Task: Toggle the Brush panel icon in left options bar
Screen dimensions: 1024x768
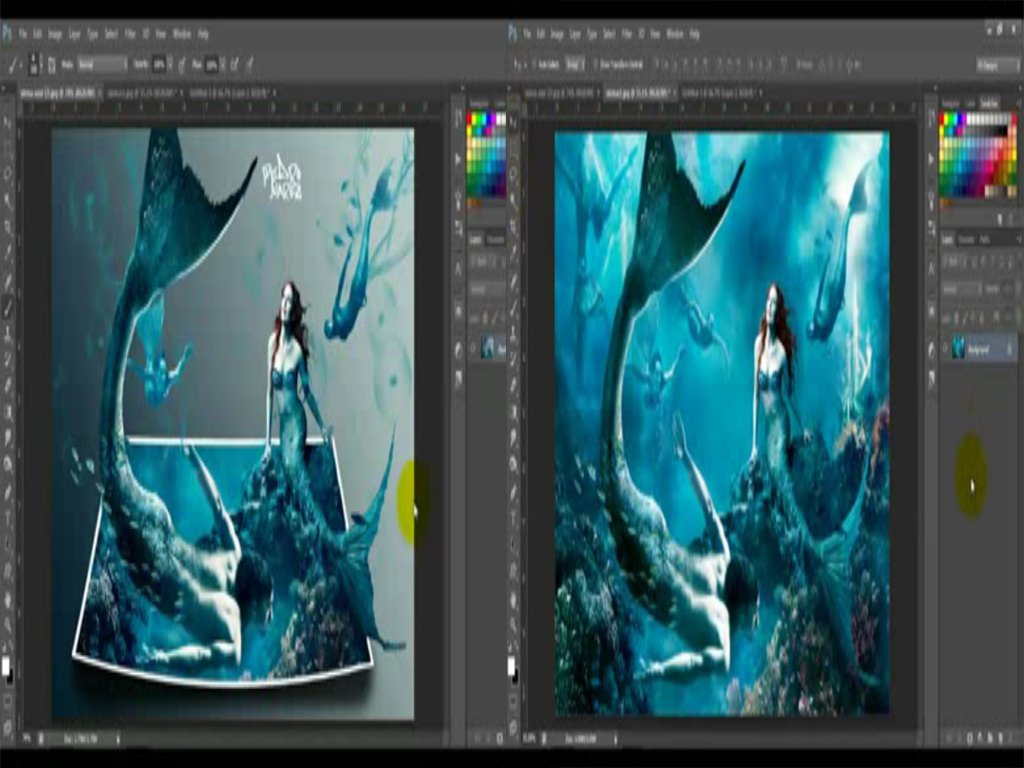Action: (52, 65)
